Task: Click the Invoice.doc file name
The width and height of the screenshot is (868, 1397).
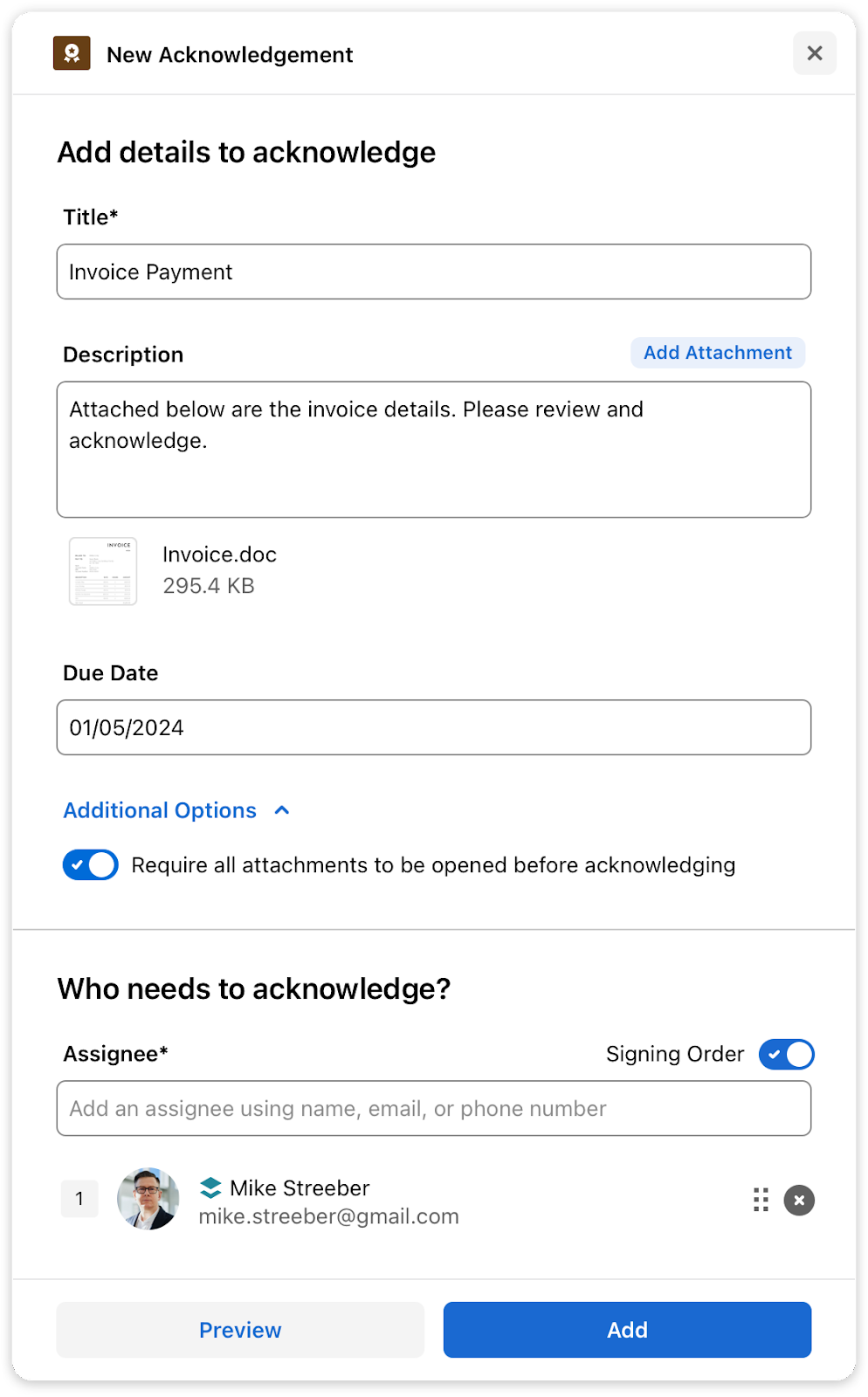Action: (x=220, y=554)
